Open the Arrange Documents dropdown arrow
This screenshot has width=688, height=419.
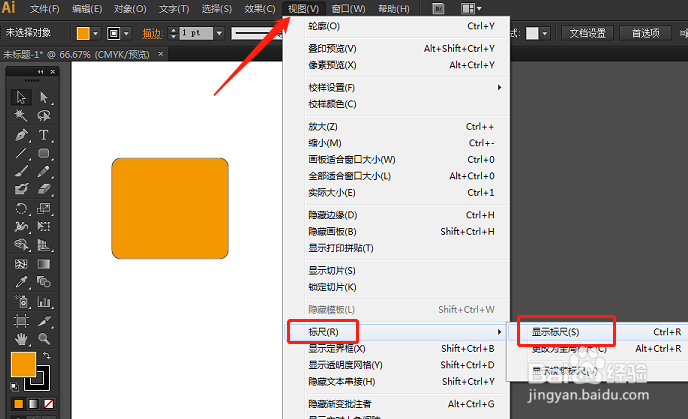[x=479, y=8]
